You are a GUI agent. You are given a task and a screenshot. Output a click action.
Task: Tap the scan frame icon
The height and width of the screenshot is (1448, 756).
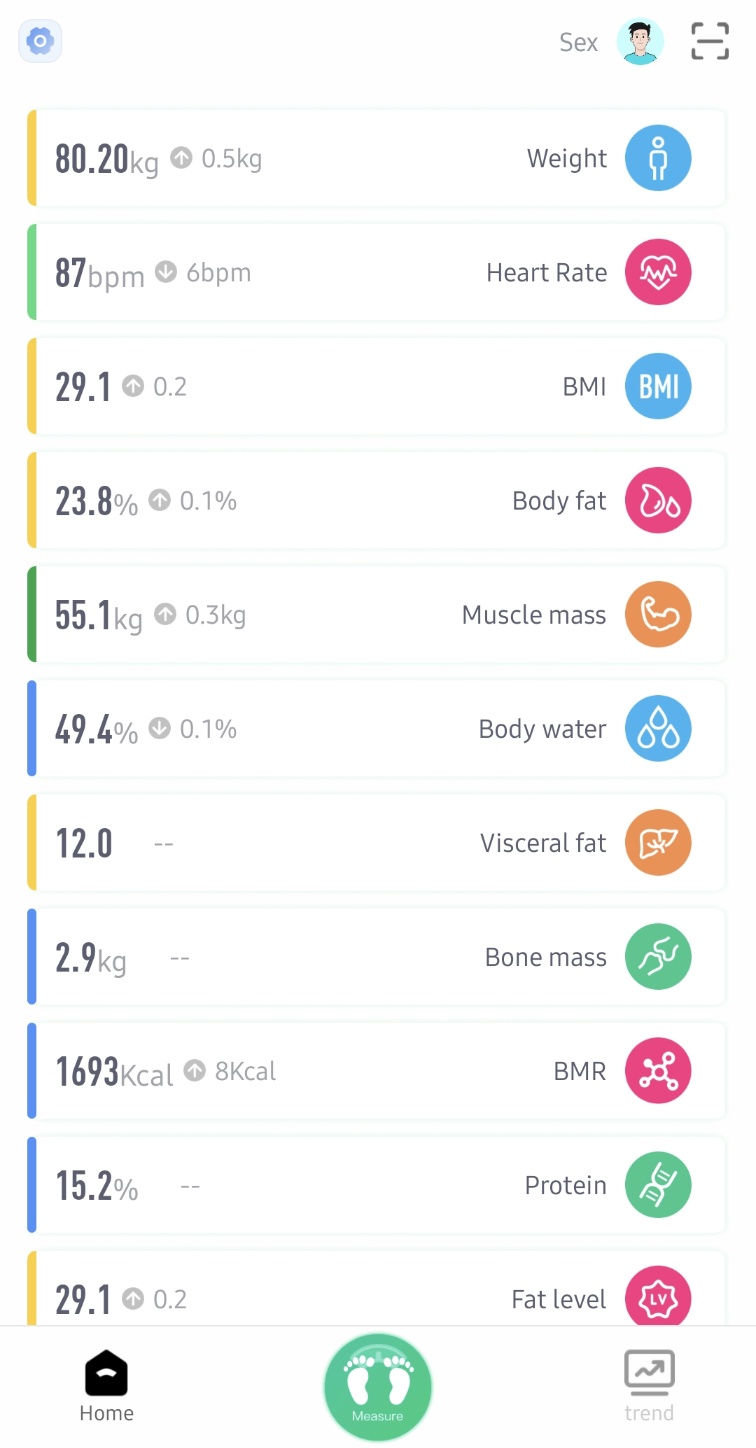coord(710,42)
